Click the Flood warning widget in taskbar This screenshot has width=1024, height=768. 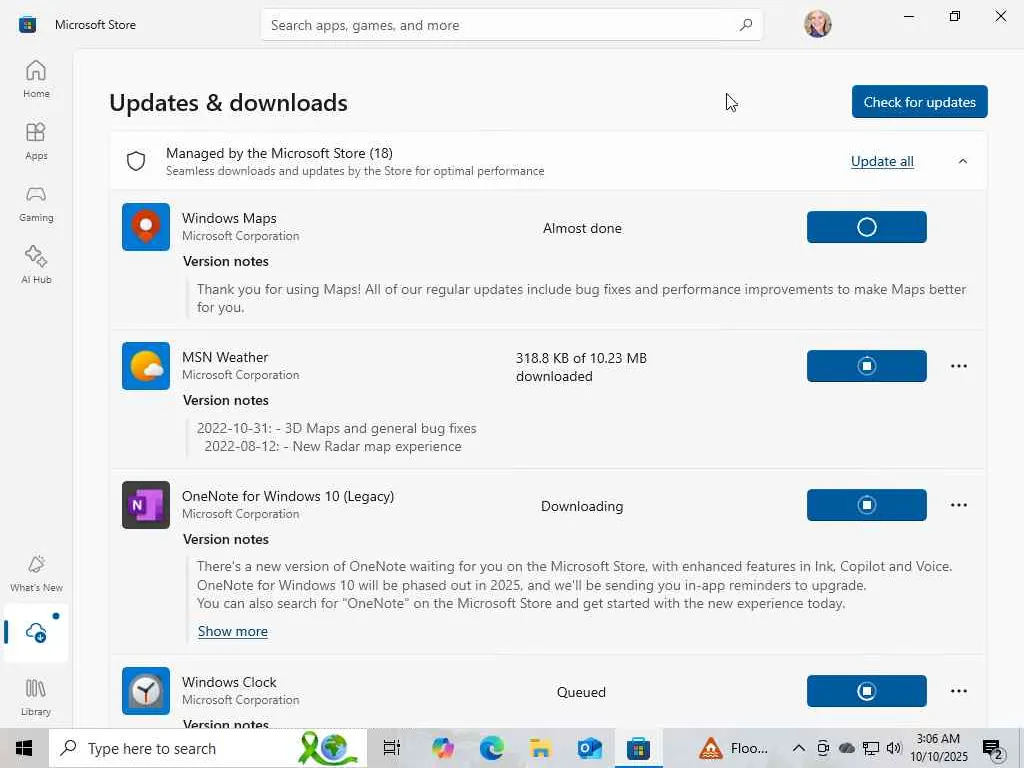(x=733, y=748)
